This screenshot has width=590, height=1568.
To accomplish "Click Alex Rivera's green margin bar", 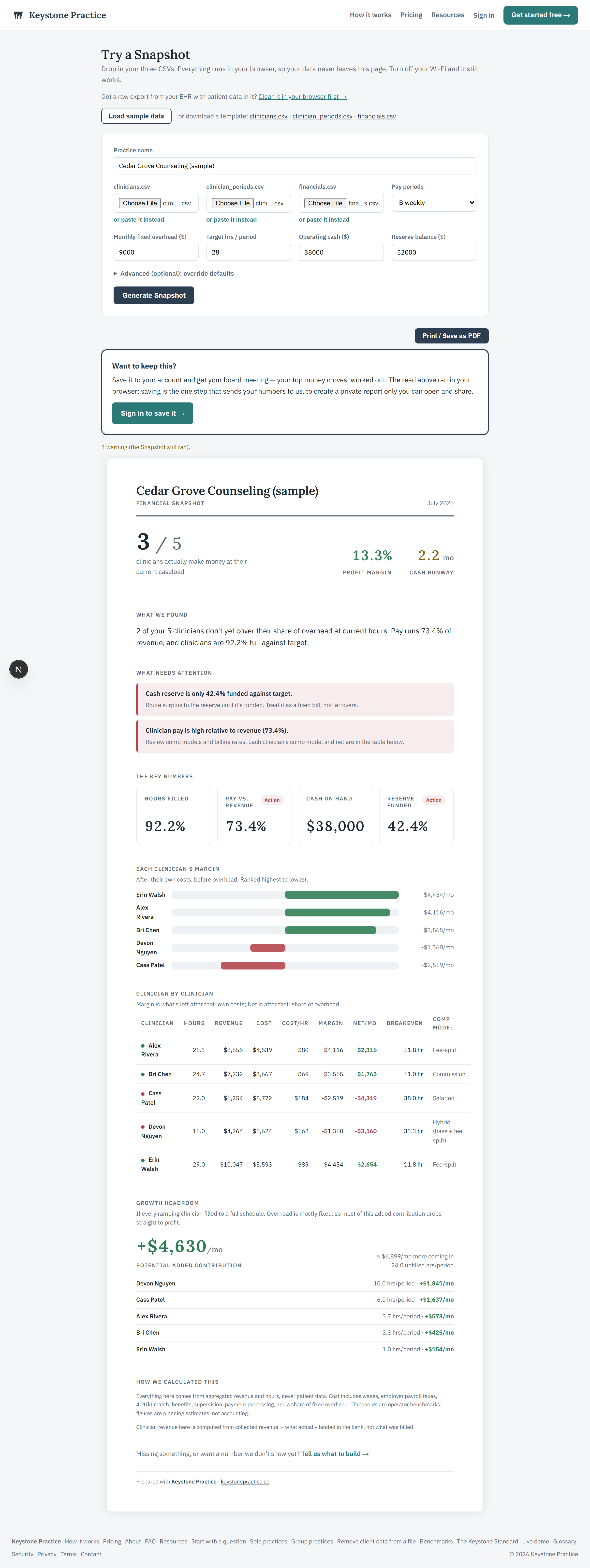I will (337, 912).
